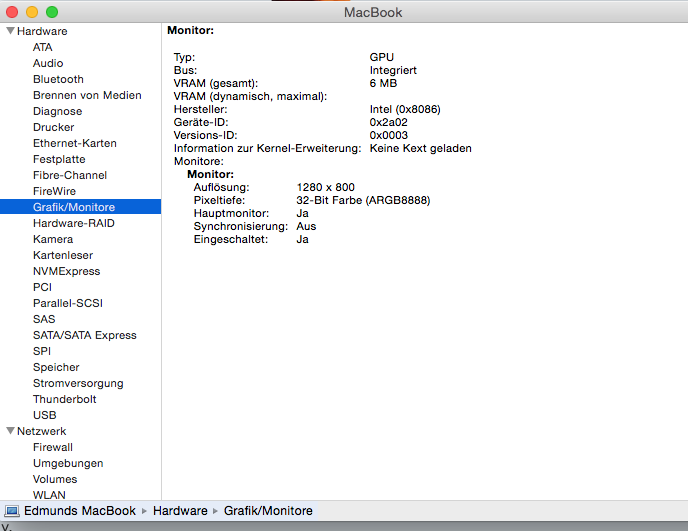Click the Intel (0x8086) manufacturer value
Screen dimensions: 688x531
[405, 109]
